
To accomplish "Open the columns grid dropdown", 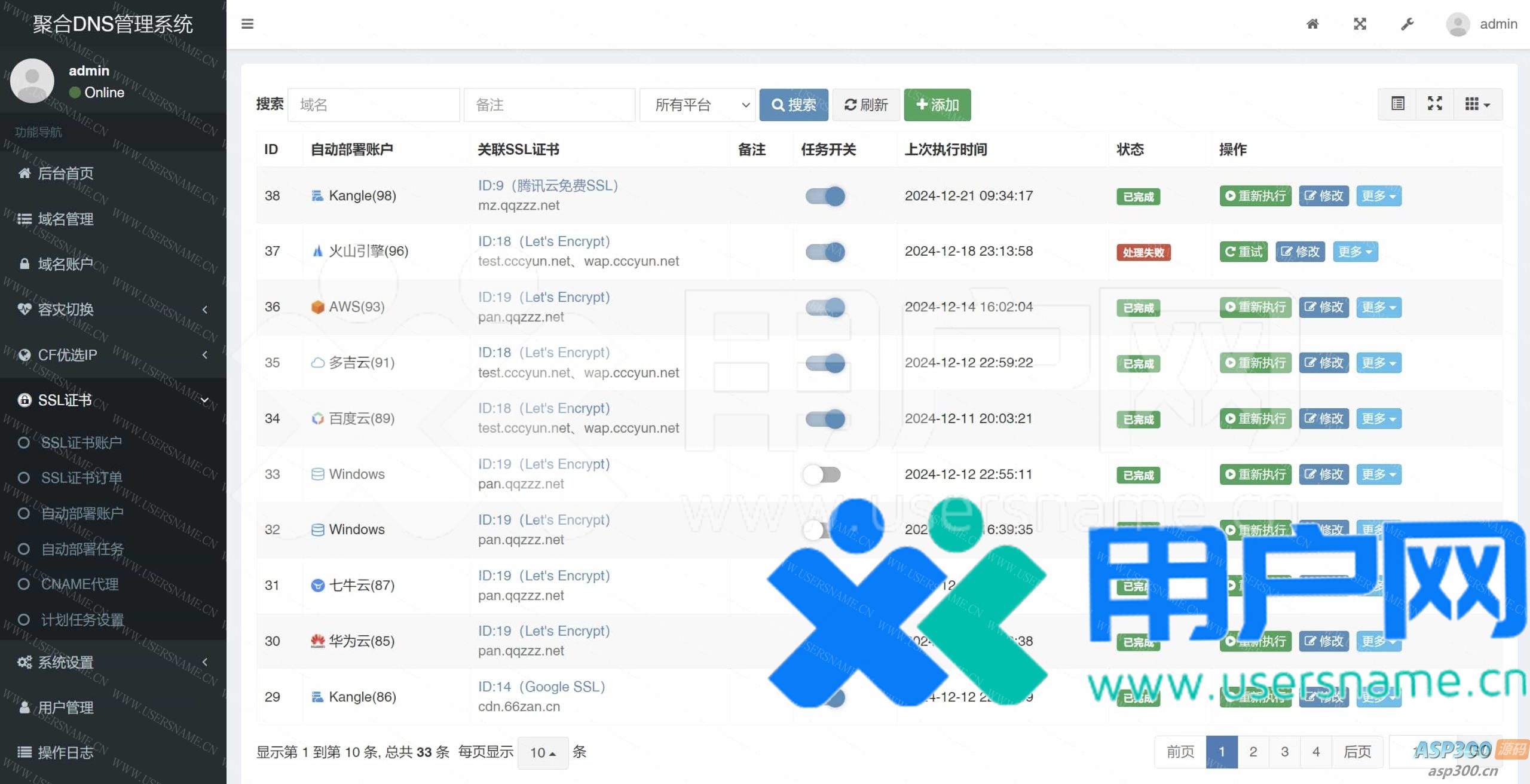I will tap(1477, 104).
